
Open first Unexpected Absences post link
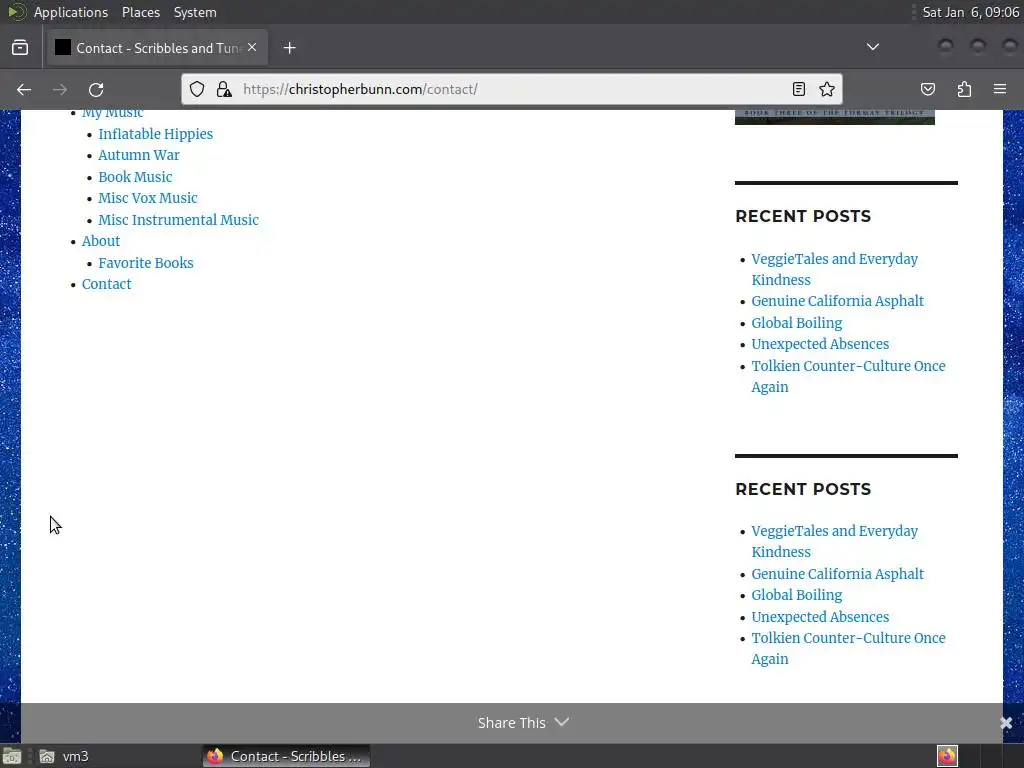(820, 344)
